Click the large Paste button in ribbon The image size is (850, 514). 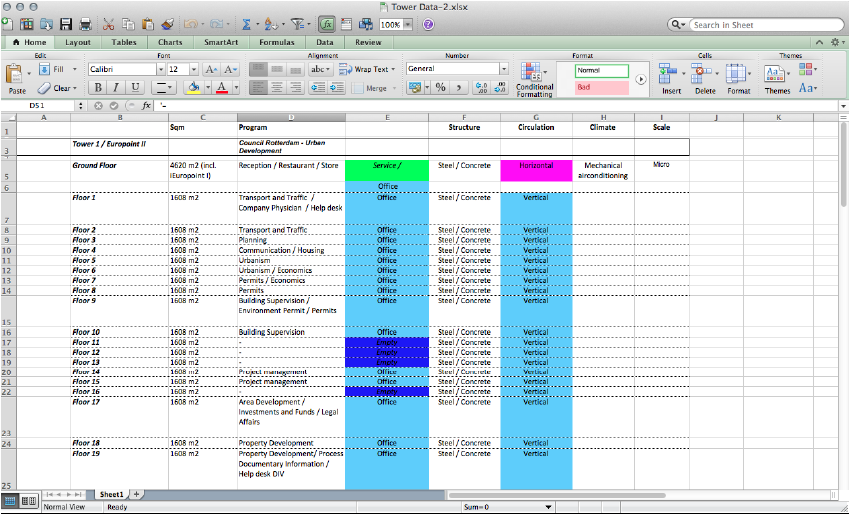(16, 79)
